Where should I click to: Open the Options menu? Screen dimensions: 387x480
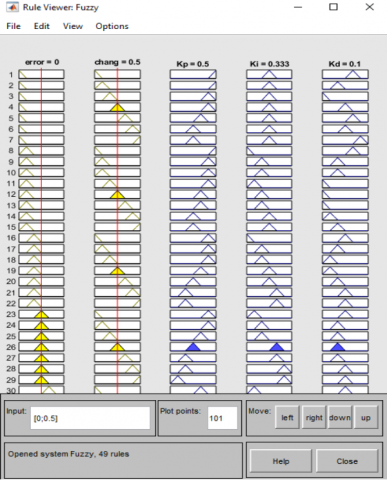pyautogui.click(x=112, y=26)
